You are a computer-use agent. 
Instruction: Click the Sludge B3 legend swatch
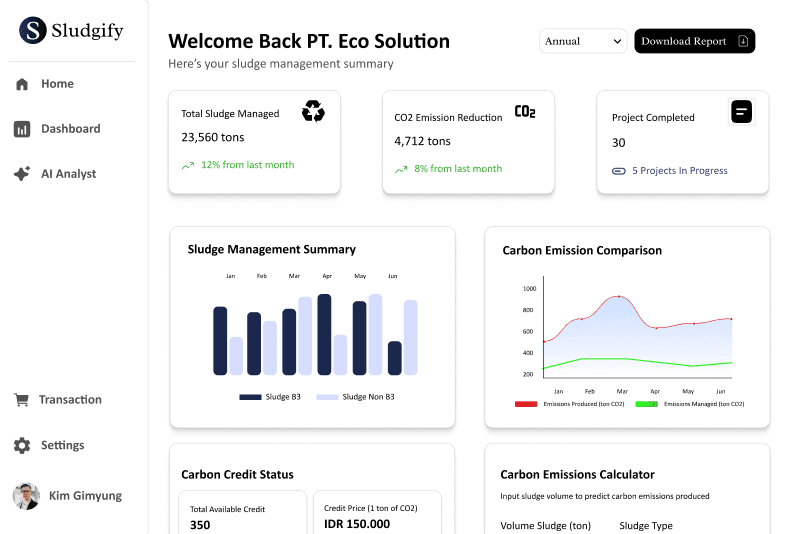[x=251, y=397]
